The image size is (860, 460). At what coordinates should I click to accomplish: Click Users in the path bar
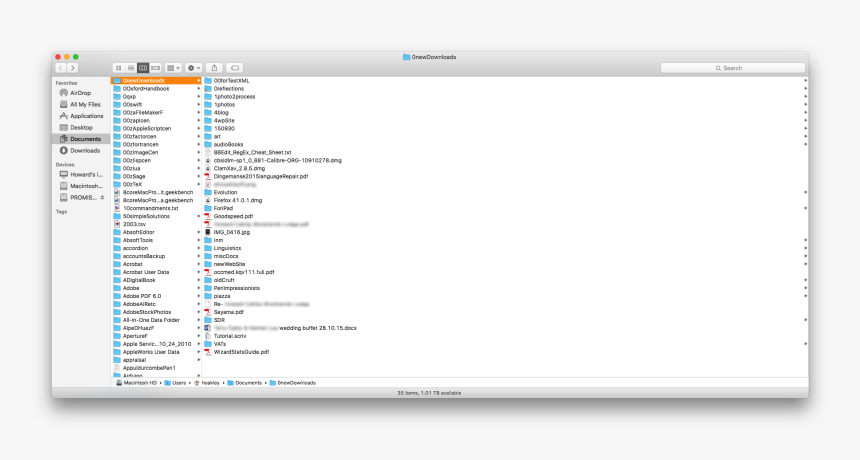176,383
